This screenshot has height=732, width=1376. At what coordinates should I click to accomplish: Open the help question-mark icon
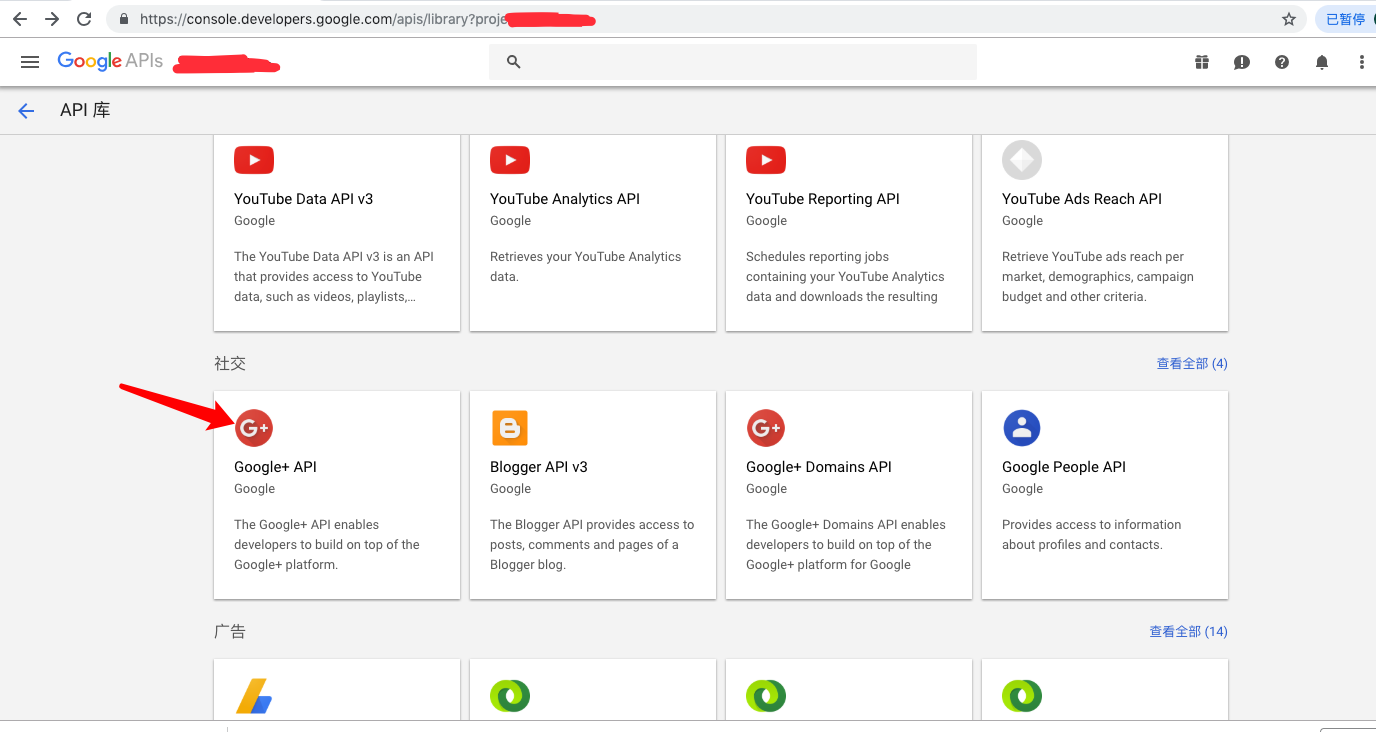[x=1281, y=62]
